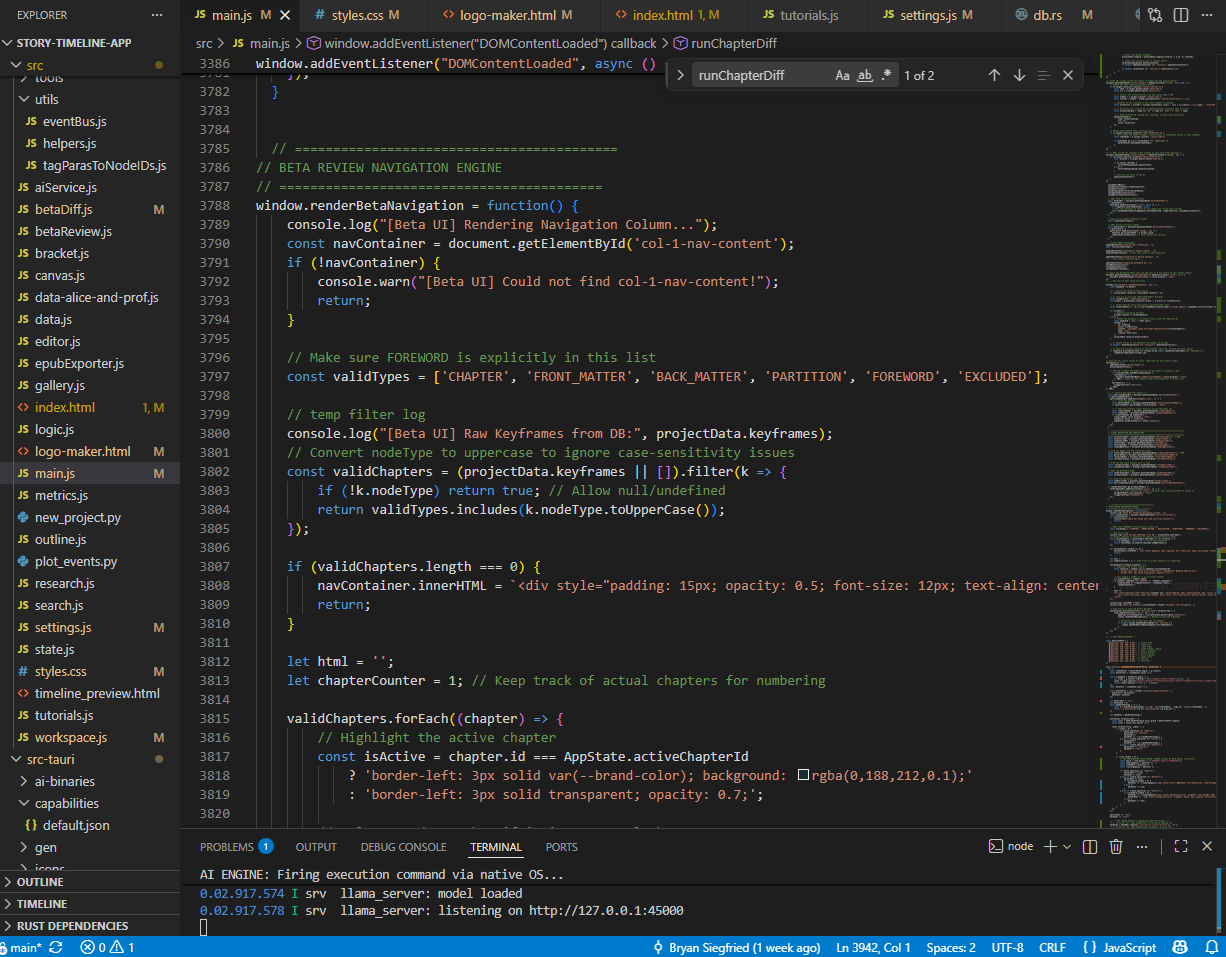
Task: Go to previous match arrow
Action: 994,75
